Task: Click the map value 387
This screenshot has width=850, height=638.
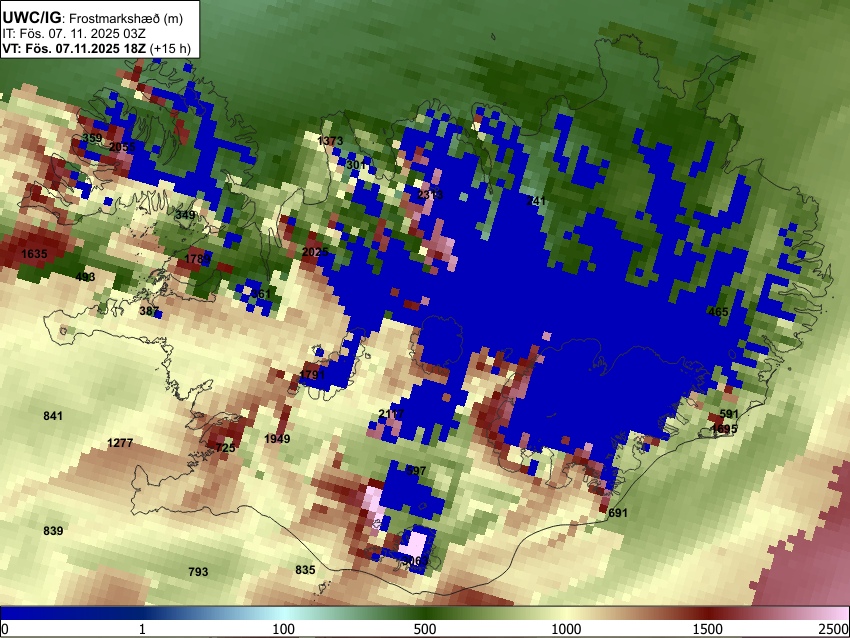Action: click(x=149, y=311)
